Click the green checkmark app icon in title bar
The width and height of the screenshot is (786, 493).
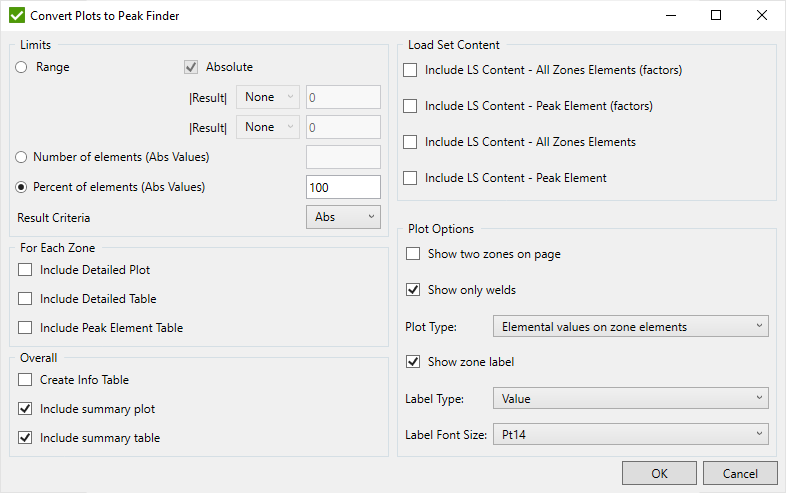click(x=17, y=16)
